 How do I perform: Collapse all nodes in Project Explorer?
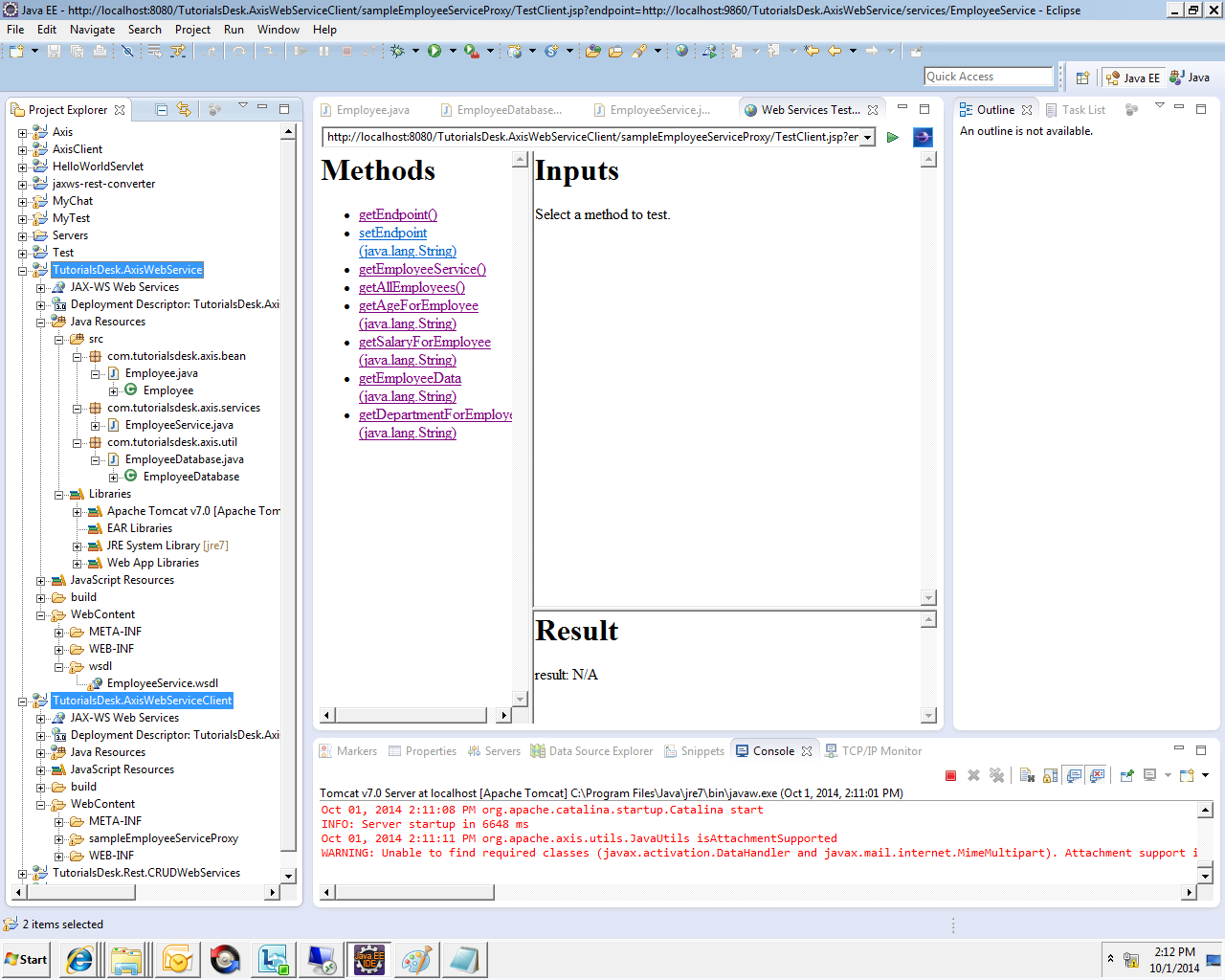point(161,109)
